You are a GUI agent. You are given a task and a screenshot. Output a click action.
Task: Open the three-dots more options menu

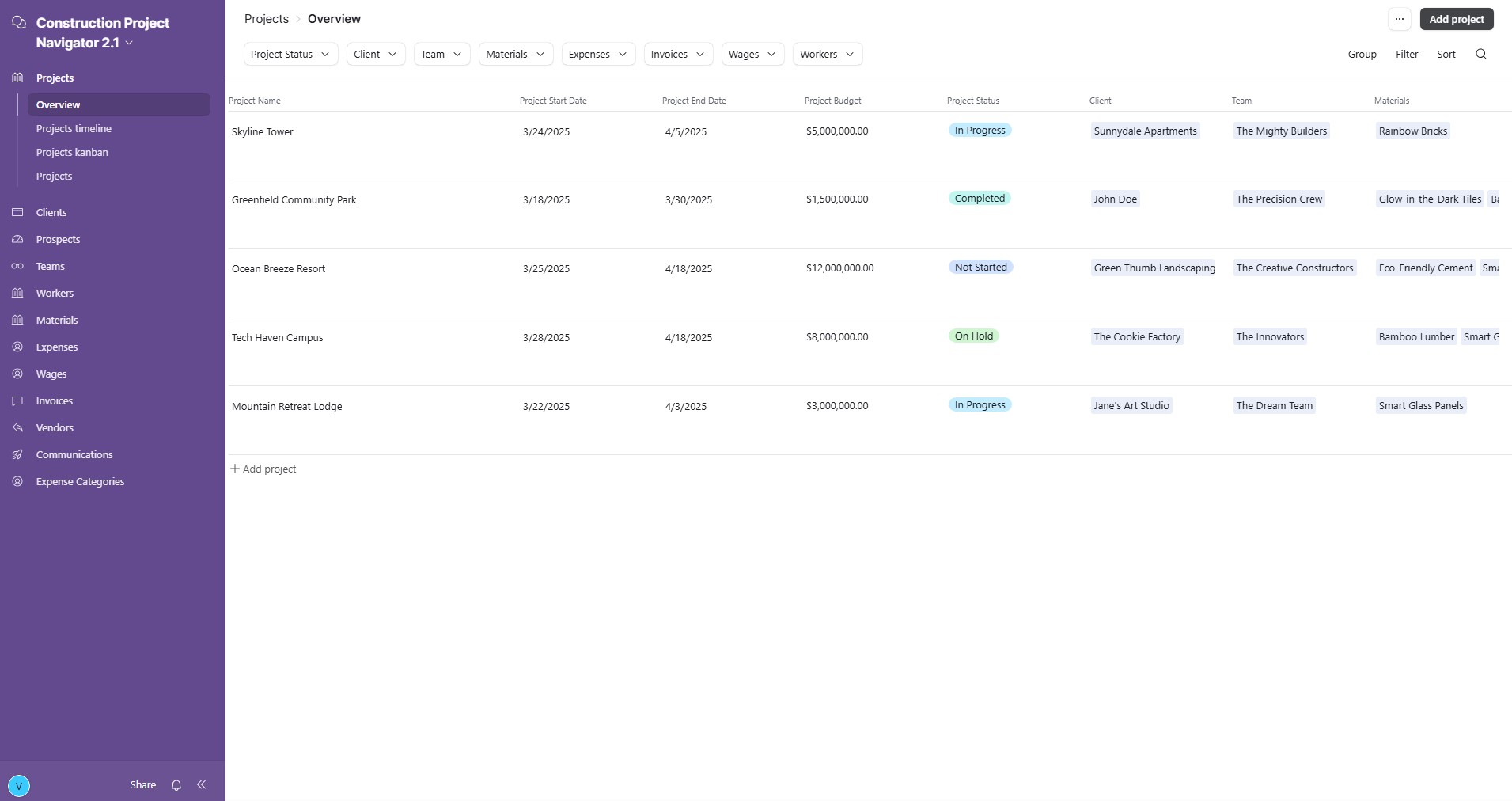(1399, 19)
